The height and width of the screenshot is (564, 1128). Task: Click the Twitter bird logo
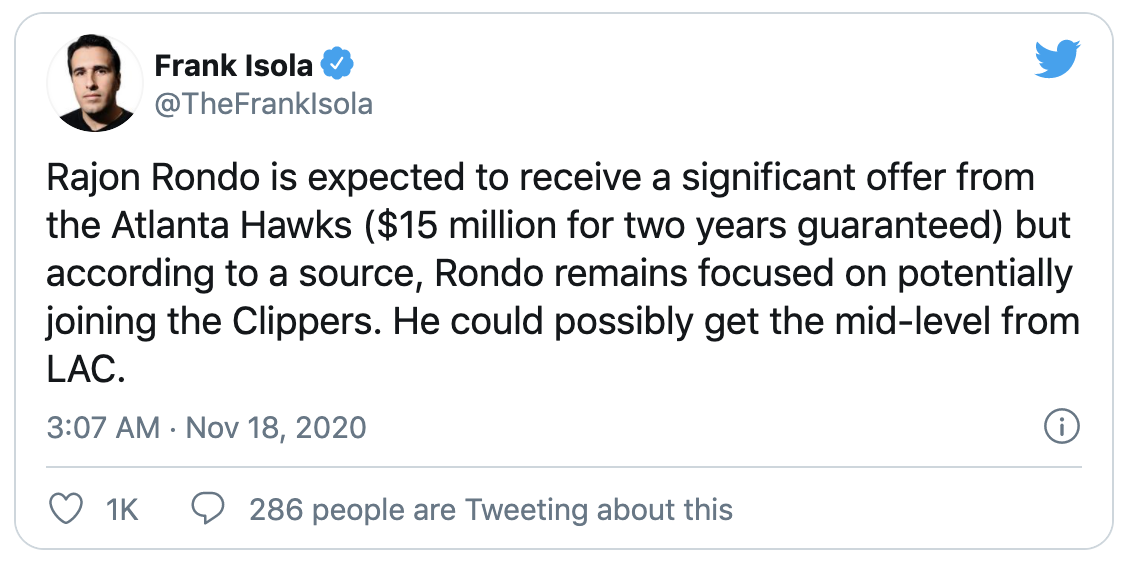[x=1058, y=60]
